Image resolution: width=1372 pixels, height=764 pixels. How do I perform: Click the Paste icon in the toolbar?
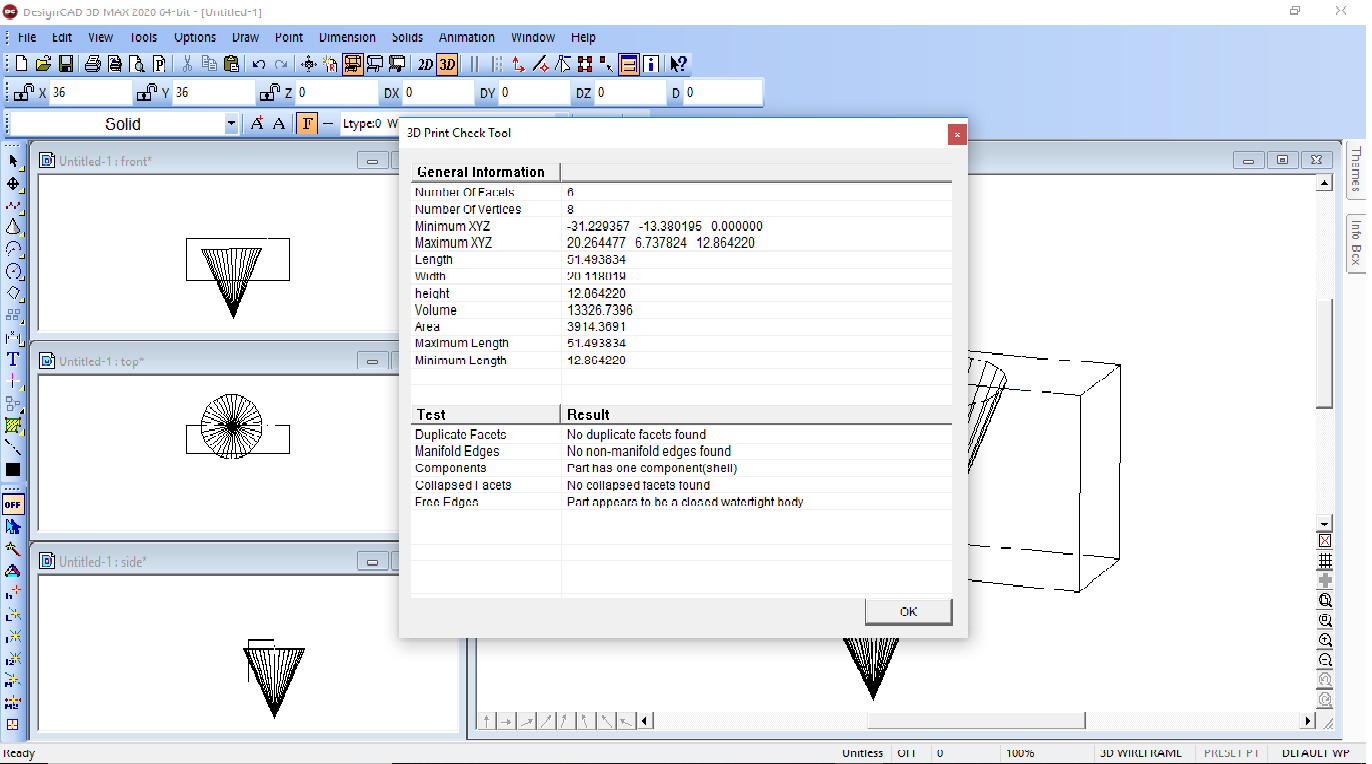point(230,63)
